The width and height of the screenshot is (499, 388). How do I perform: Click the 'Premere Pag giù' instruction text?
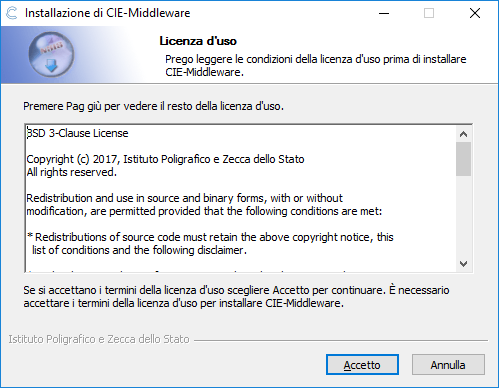pos(153,106)
